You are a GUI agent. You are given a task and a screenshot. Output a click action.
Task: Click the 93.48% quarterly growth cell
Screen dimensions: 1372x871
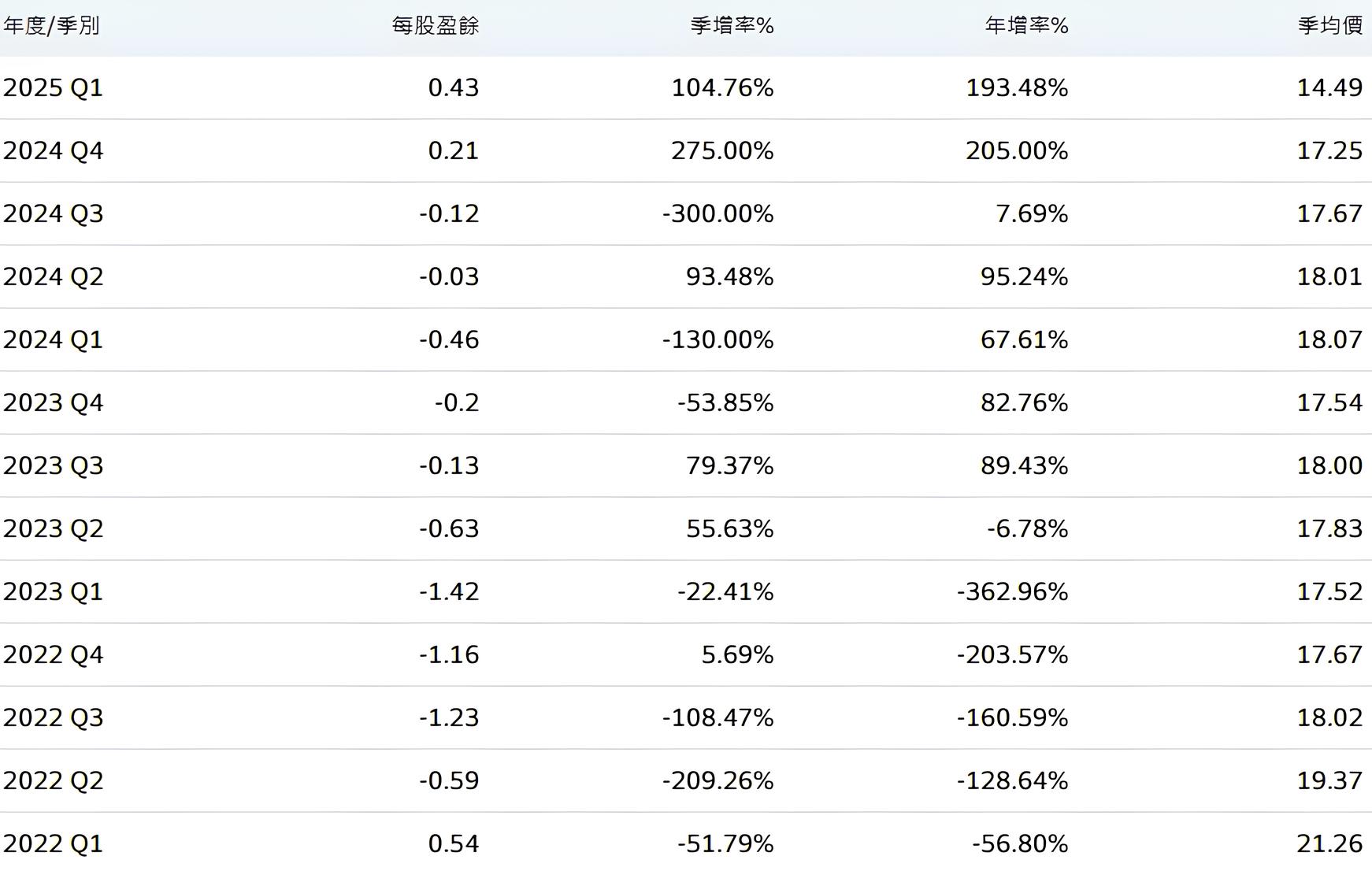tap(730, 276)
